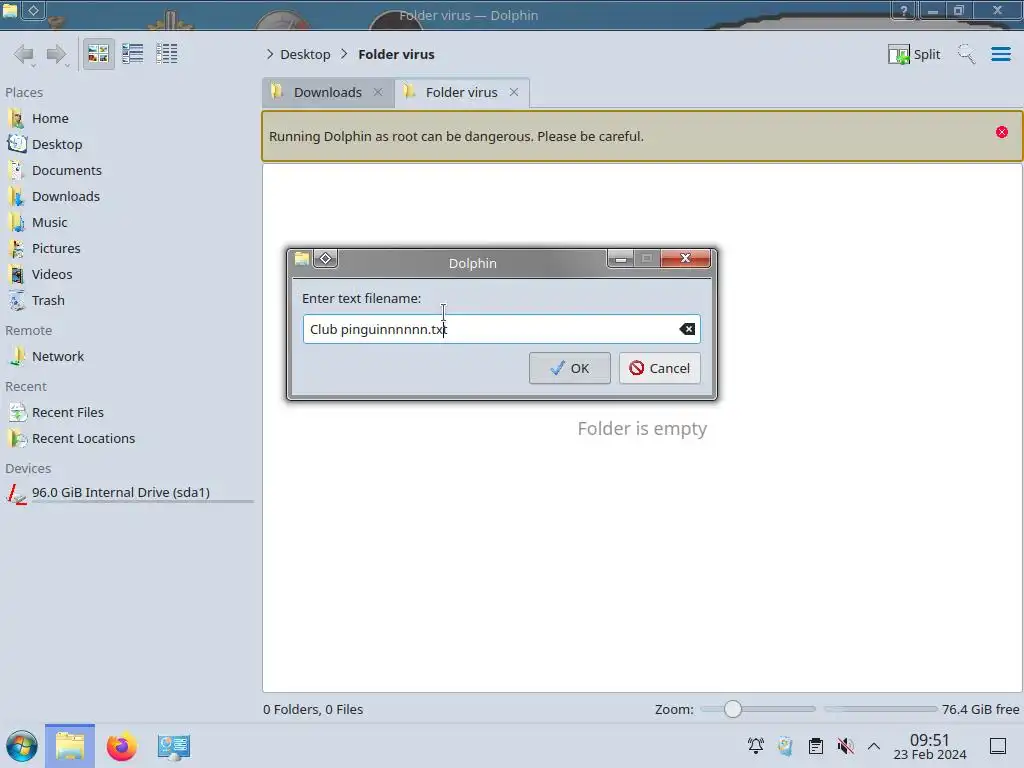Switch to the Folder virus tab
The width and height of the screenshot is (1024, 768).
click(x=461, y=92)
